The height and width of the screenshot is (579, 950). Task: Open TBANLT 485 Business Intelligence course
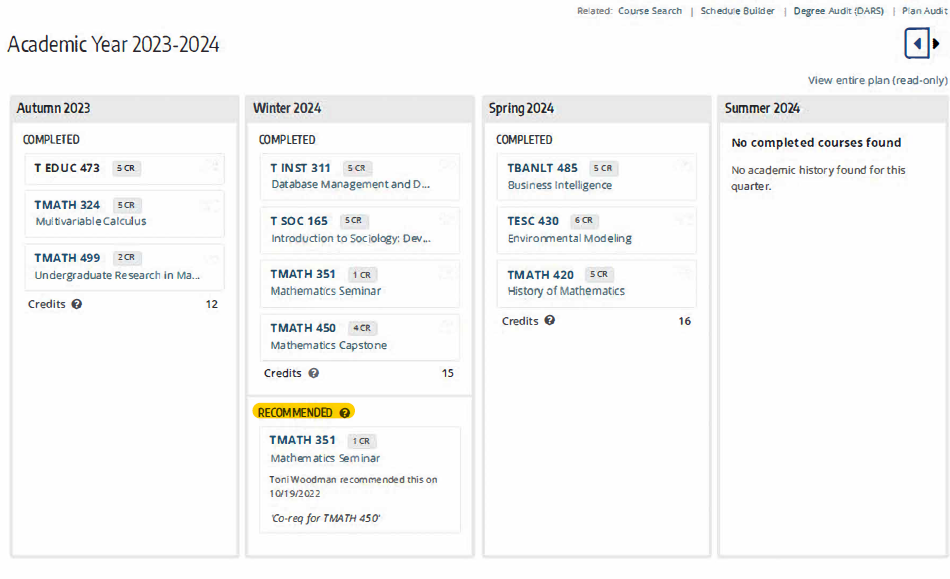coord(542,168)
